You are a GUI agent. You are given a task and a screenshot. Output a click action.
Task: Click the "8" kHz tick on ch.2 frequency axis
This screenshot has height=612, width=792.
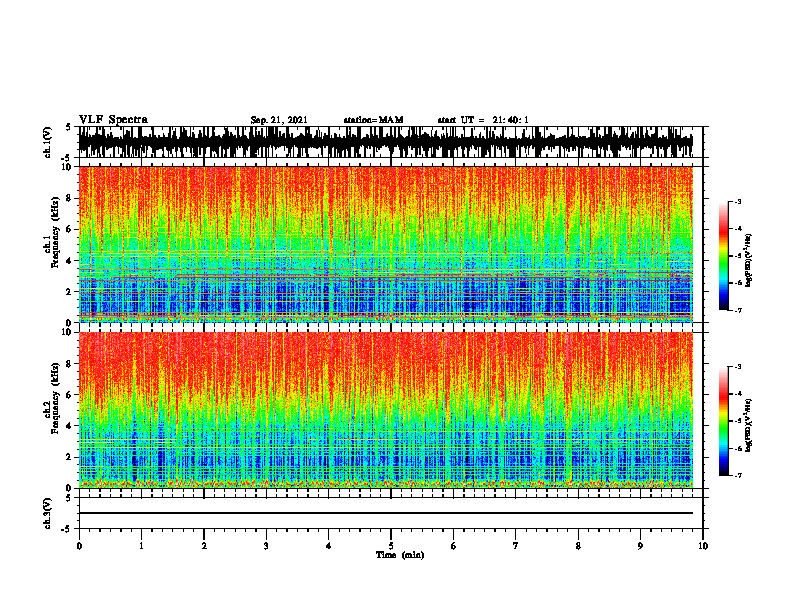click(70, 364)
